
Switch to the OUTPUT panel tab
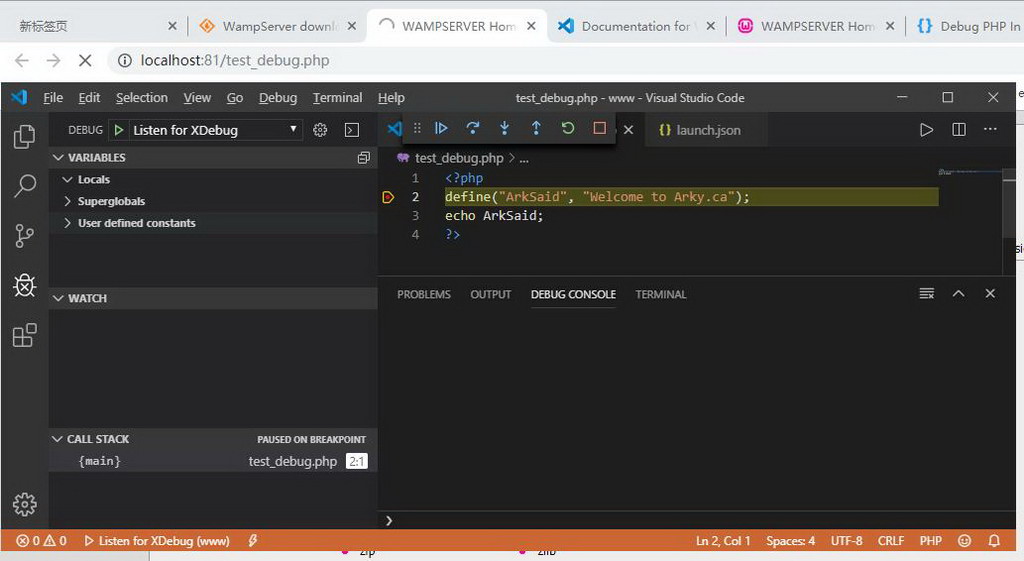tap(490, 295)
